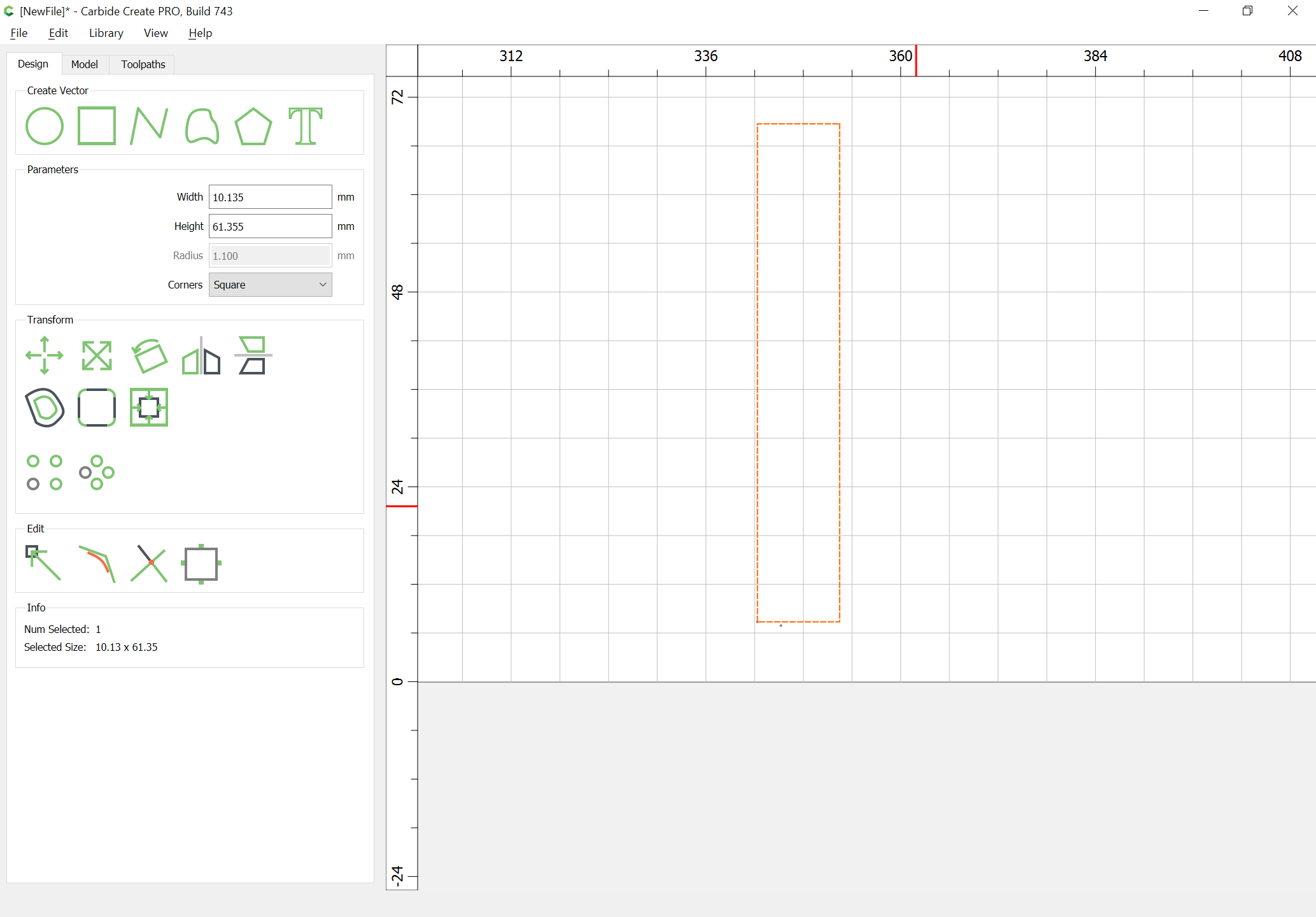Click the Move transform icon
Image resolution: width=1316 pixels, height=917 pixels.
[x=45, y=355]
